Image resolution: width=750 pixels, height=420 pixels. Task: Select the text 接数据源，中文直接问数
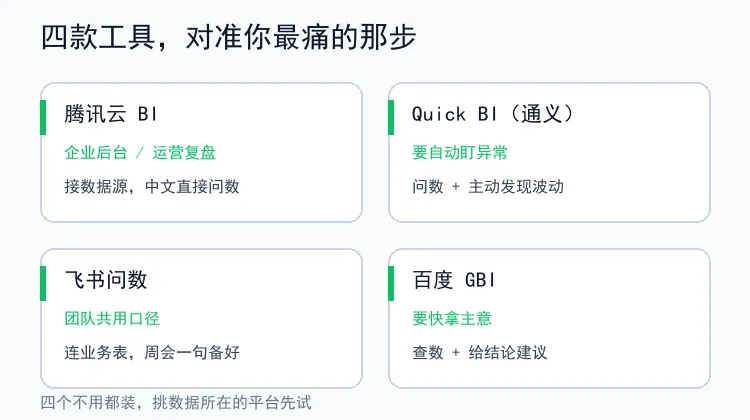152,187
